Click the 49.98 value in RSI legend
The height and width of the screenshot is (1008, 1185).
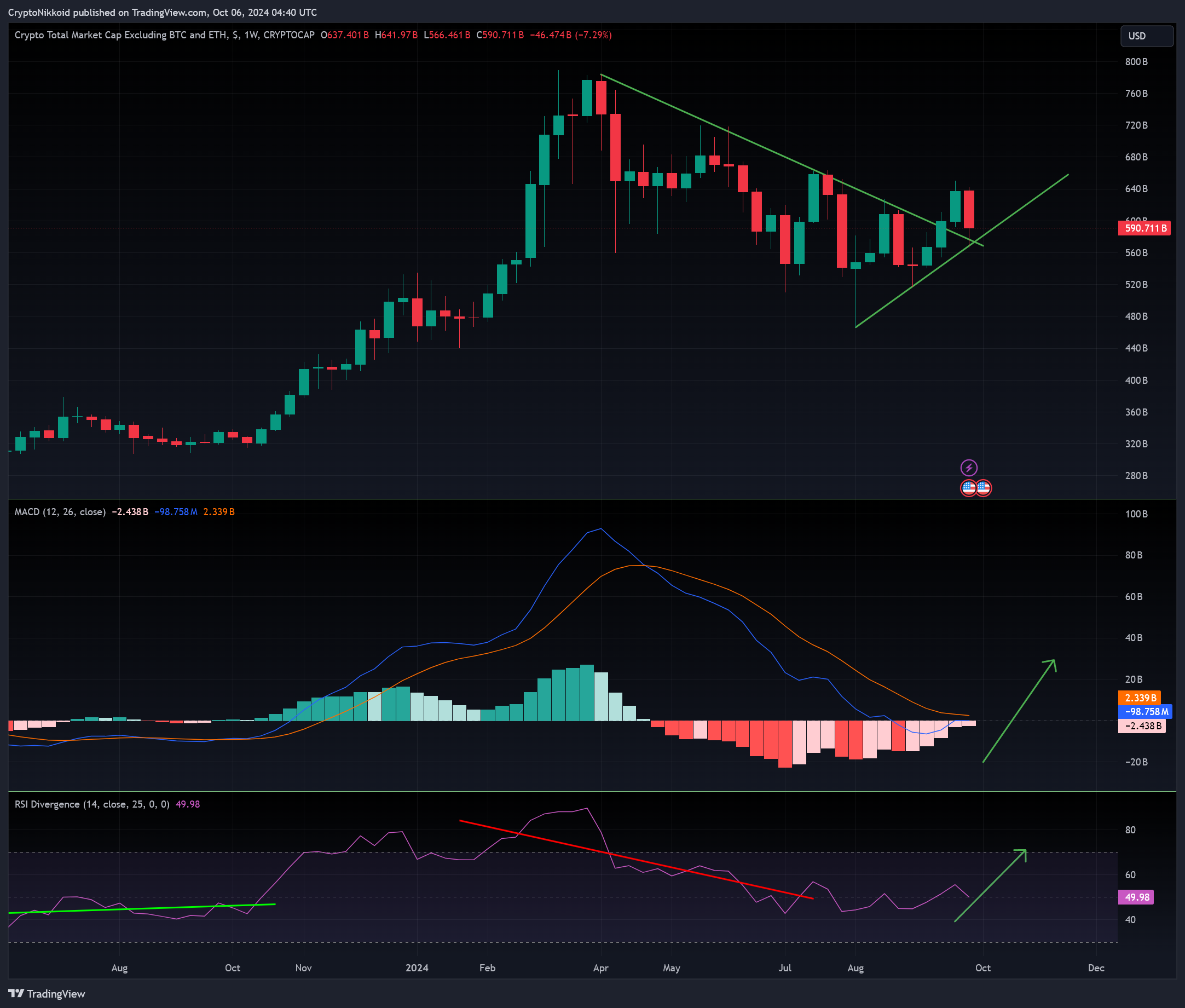187,804
